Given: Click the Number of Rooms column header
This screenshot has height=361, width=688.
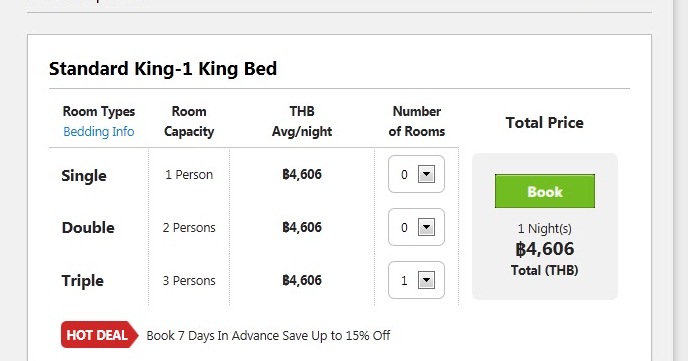Looking at the screenshot, I should (x=416, y=121).
